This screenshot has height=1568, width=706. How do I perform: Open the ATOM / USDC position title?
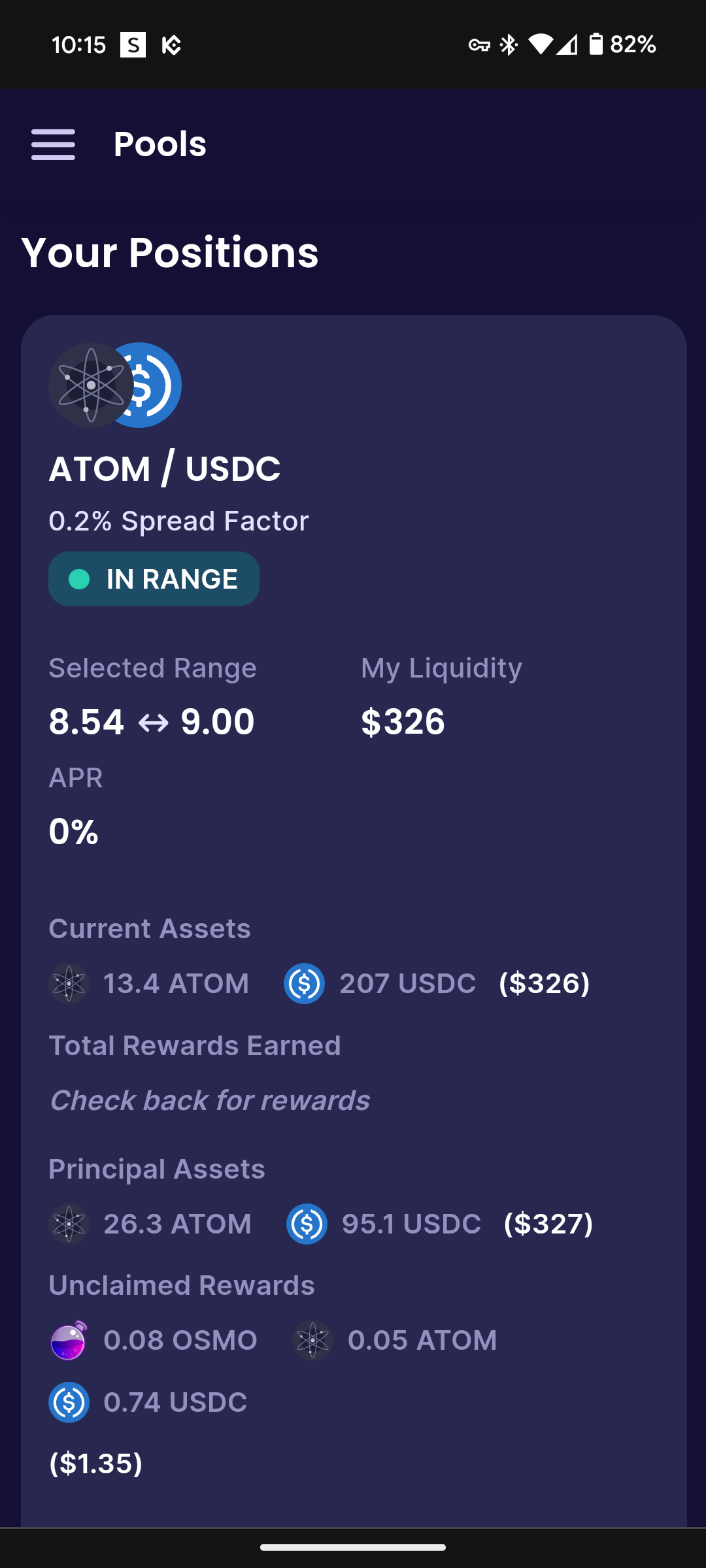click(x=165, y=469)
